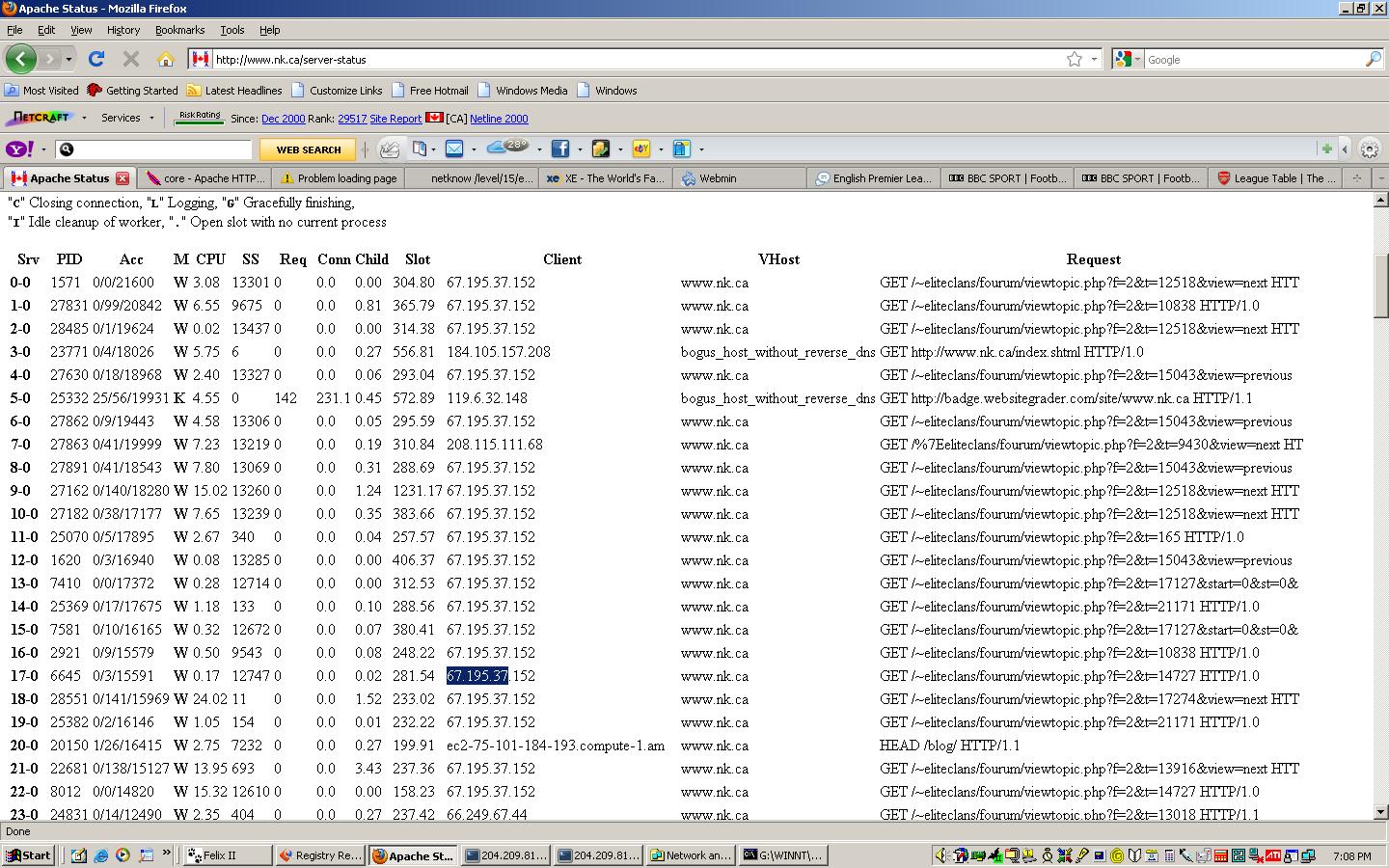Click the Site Report link
Viewport: 1389px width, 868px height.
click(x=395, y=119)
